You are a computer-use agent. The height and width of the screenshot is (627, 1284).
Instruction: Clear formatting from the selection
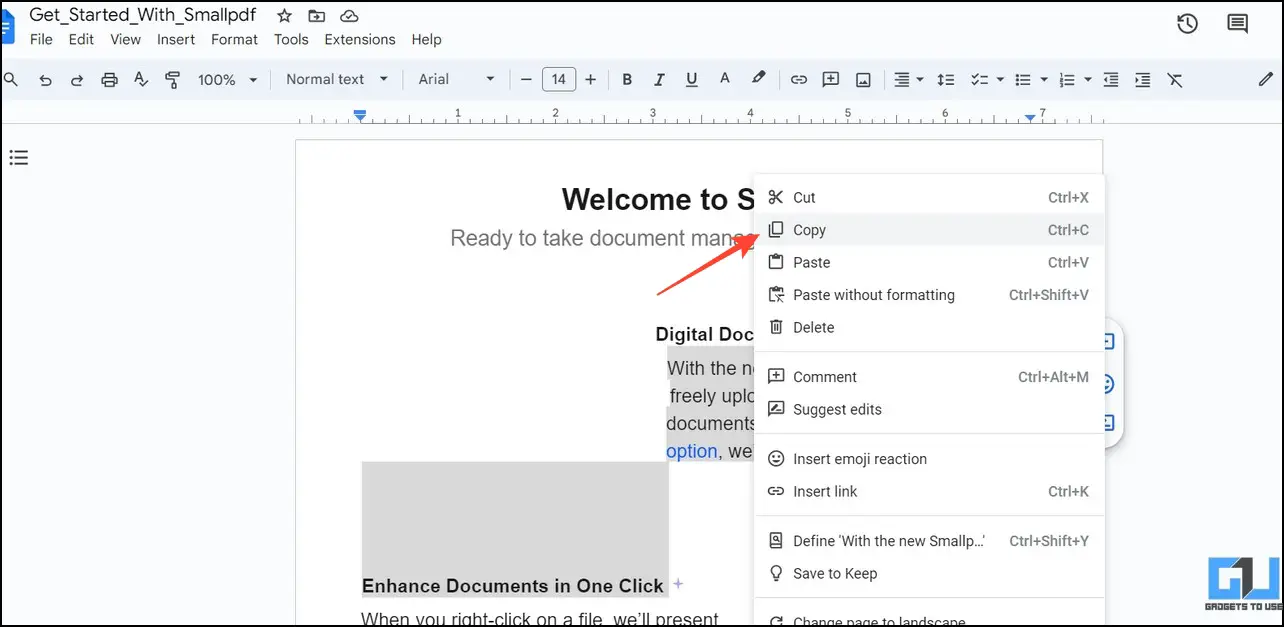coord(1175,80)
